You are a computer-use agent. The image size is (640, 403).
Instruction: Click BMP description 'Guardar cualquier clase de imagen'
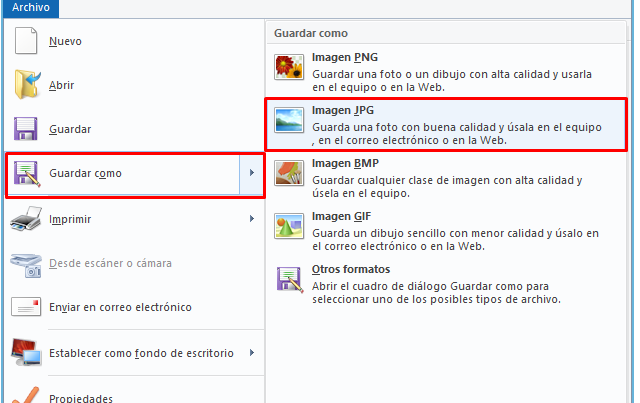(447, 187)
